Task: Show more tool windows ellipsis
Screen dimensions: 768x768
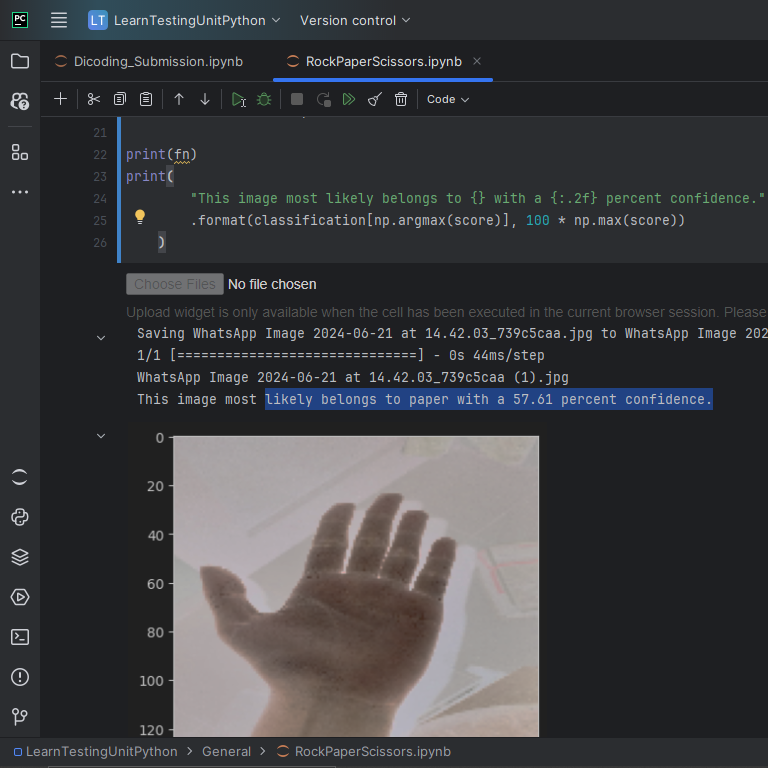Action: tap(20, 192)
